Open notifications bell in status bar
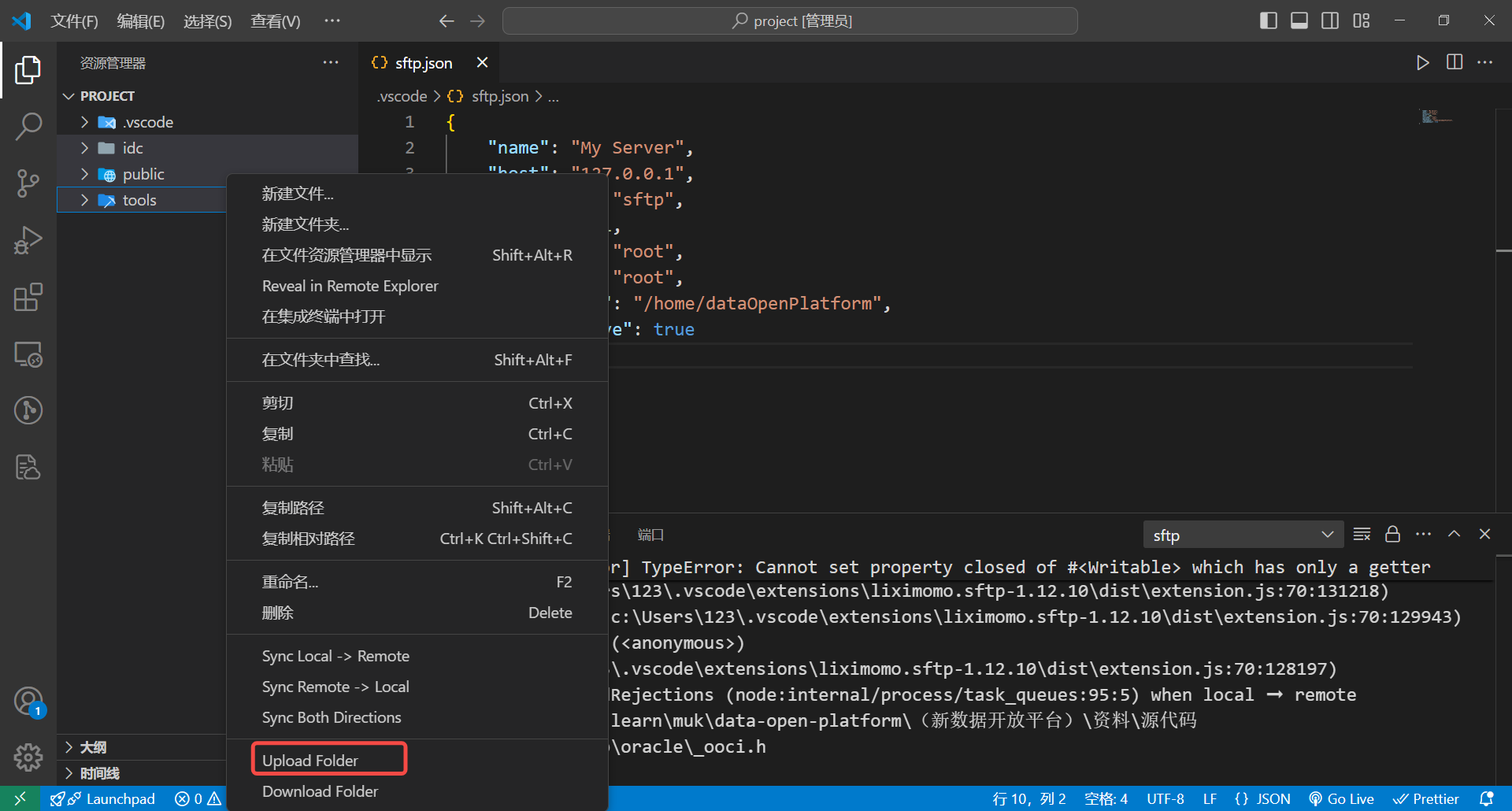This screenshot has height=811, width=1512. [x=1486, y=798]
